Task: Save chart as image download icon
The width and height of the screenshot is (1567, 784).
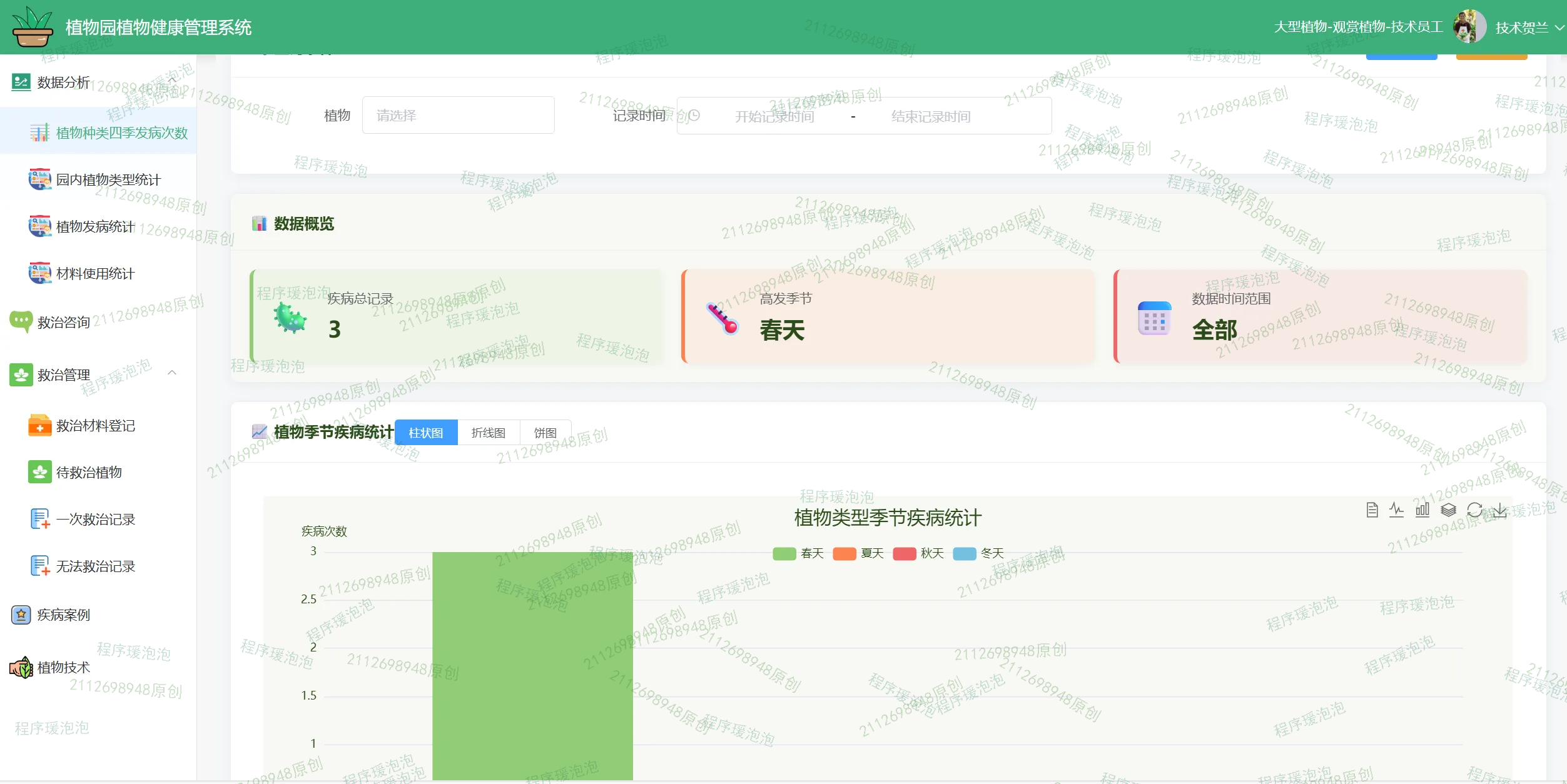Action: click(x=1499, y=510)
